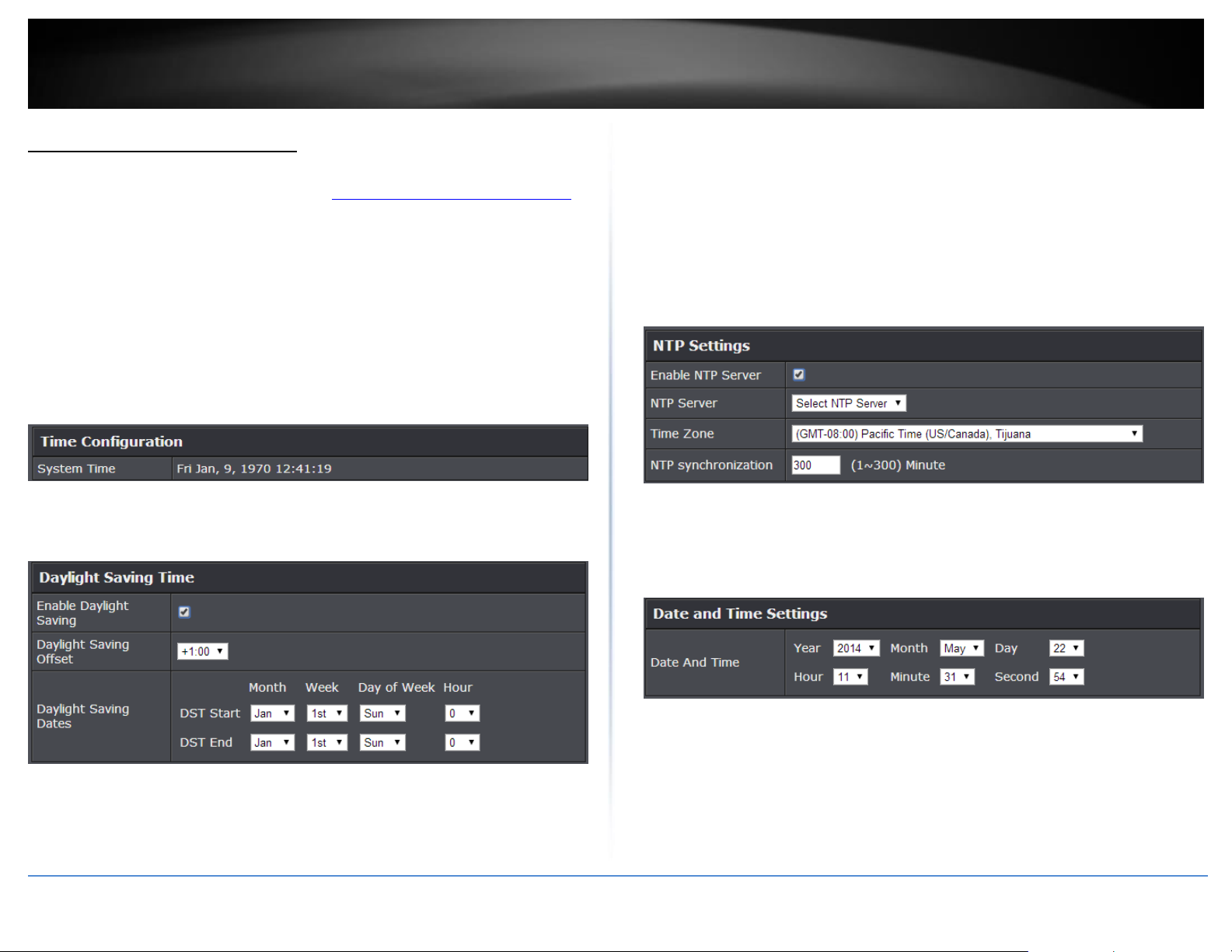Open the Select NTP Server dropdown
This screenshot has width=1232, height=952.
(849, 403)
